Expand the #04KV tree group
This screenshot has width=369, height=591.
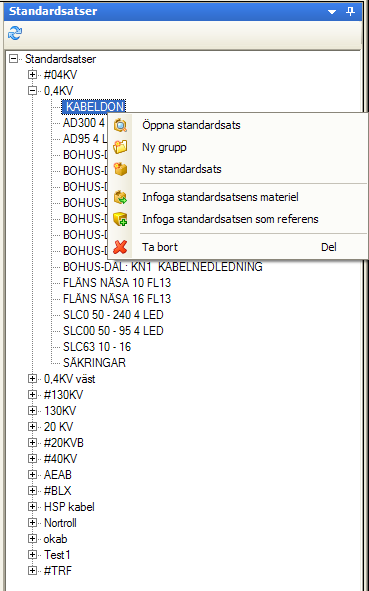click(33, 75)
